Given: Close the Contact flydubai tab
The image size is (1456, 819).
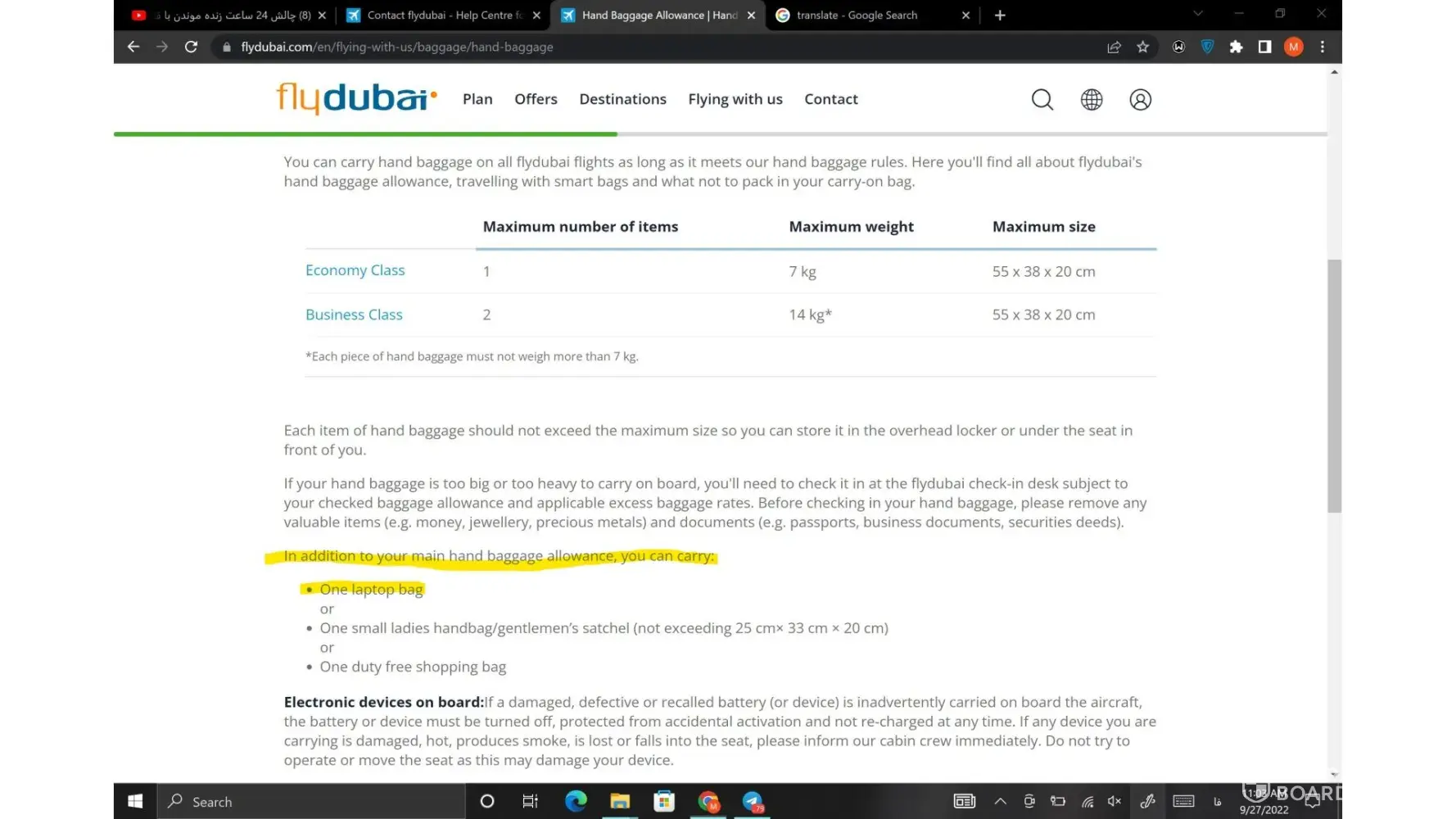Looking at the screenshot, I should pyautogui.click(x=536, y=15).
